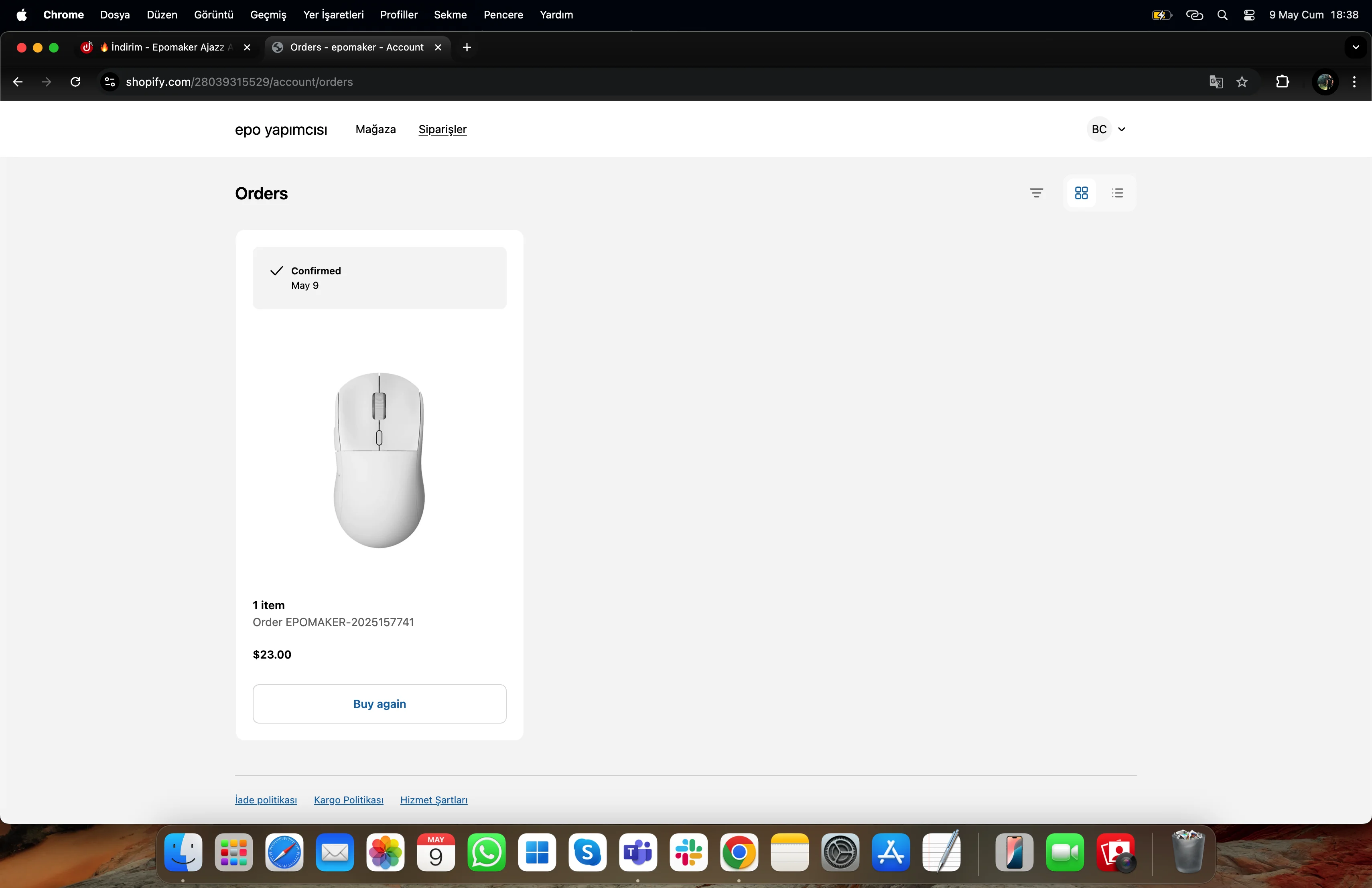The width and height of the screenshot is (1372, 888).
Task: Switch to the İndirim Epomaker Ajazz tab
Action: [x=167, y=47]
